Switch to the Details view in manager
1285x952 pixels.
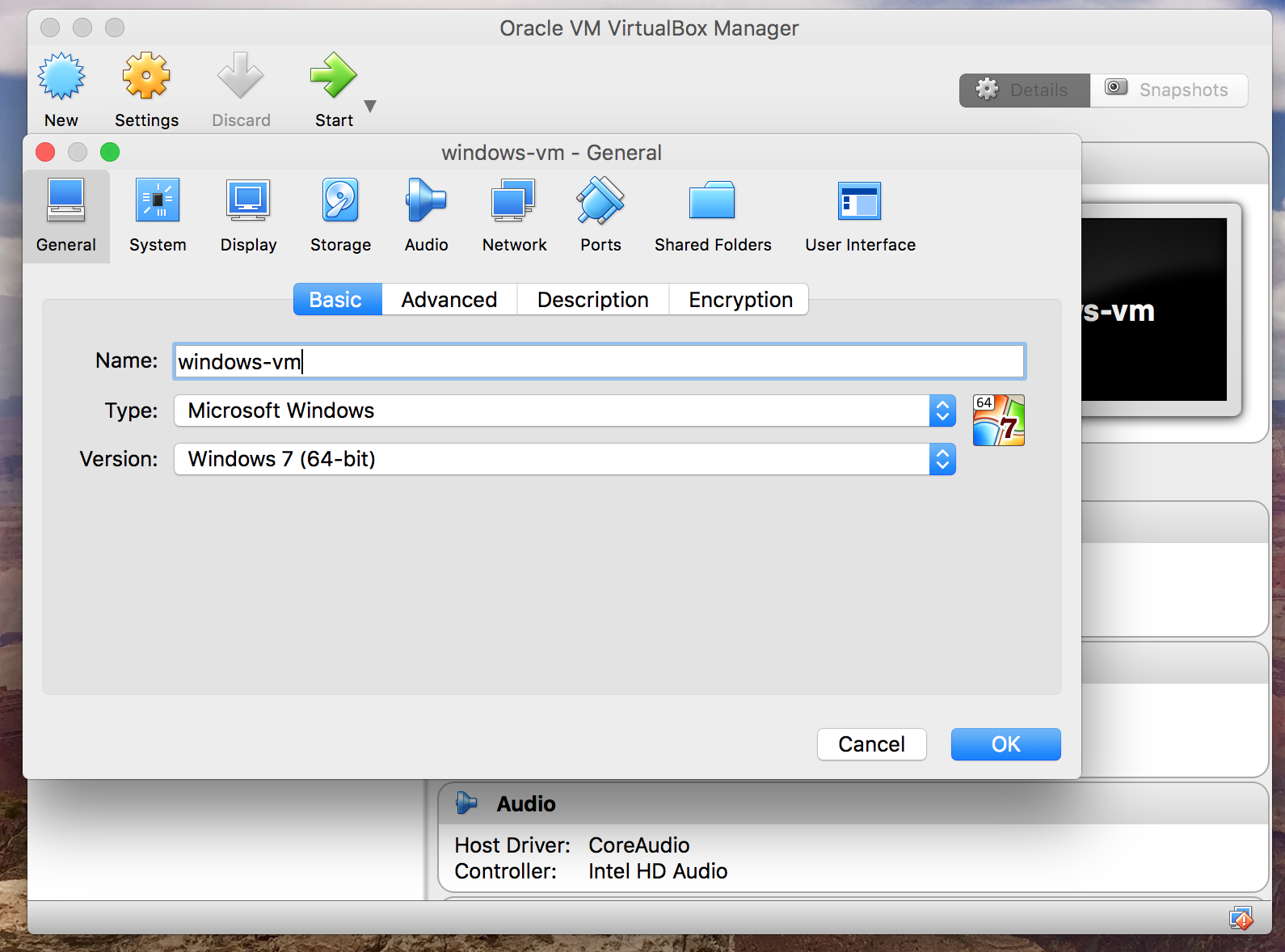tap(1025, 91)
